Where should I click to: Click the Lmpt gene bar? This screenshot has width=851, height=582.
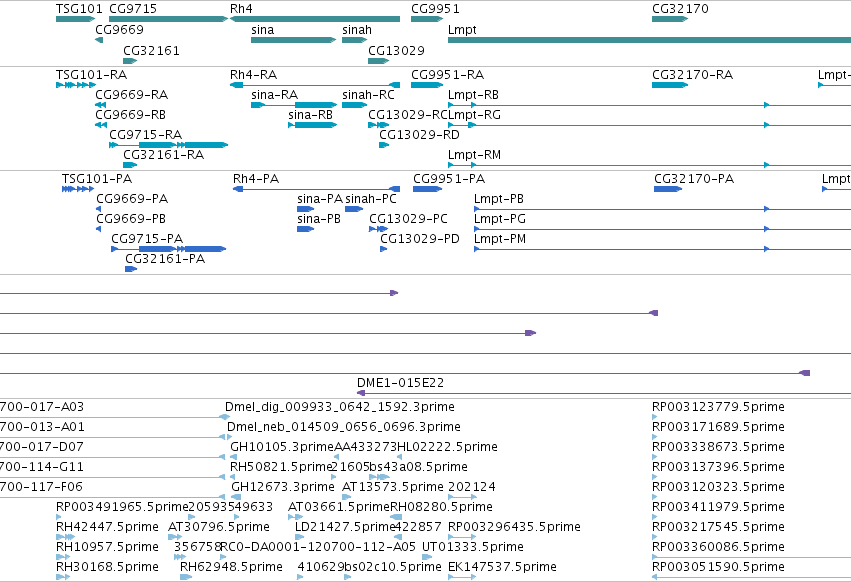click(649, 40)
